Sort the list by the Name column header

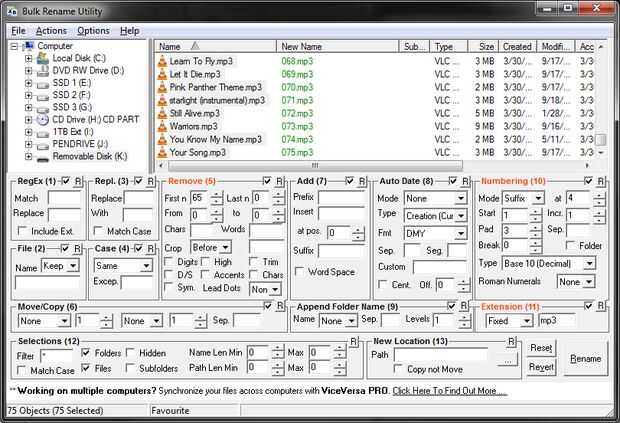[x=215, y=47]
